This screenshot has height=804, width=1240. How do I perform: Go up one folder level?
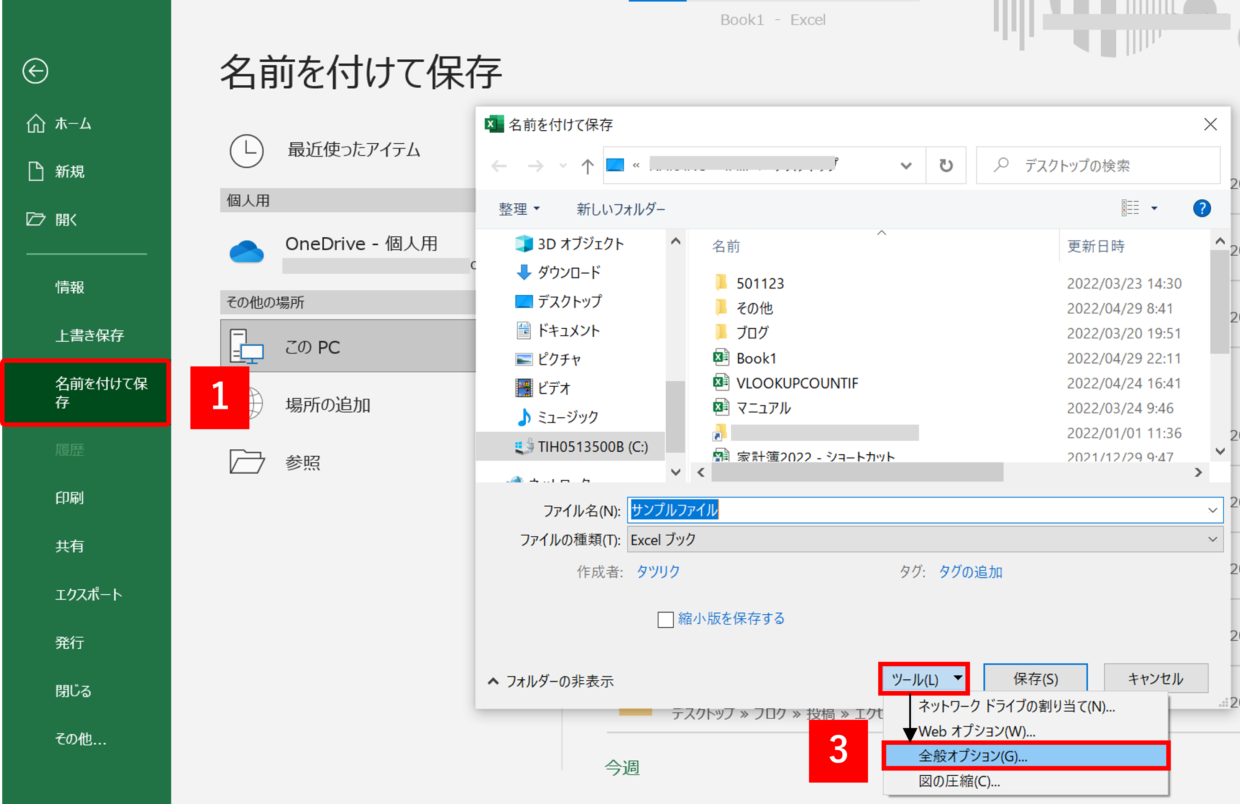[x=587, y=166]
